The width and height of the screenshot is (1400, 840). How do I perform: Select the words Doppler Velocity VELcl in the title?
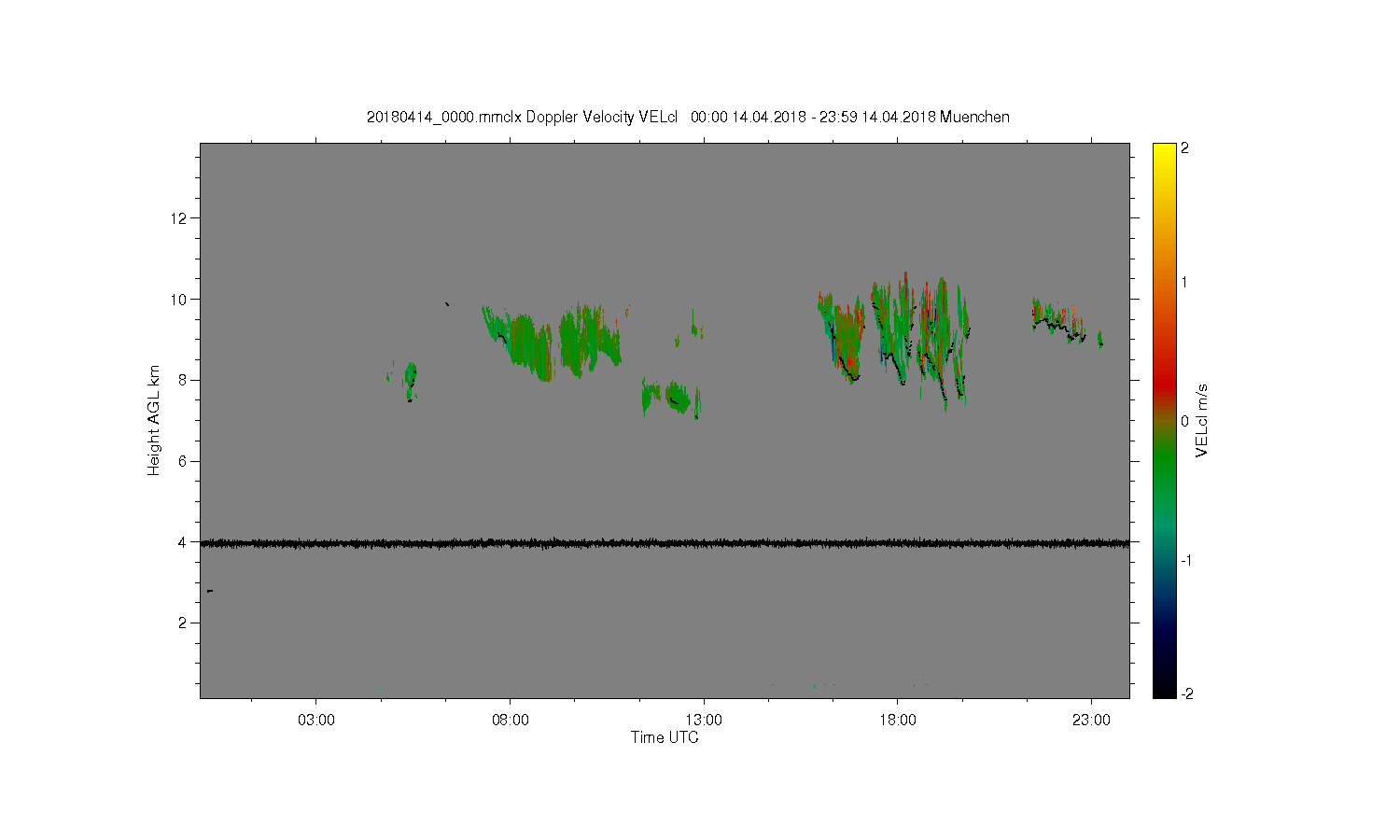click(x=602, y=118)
